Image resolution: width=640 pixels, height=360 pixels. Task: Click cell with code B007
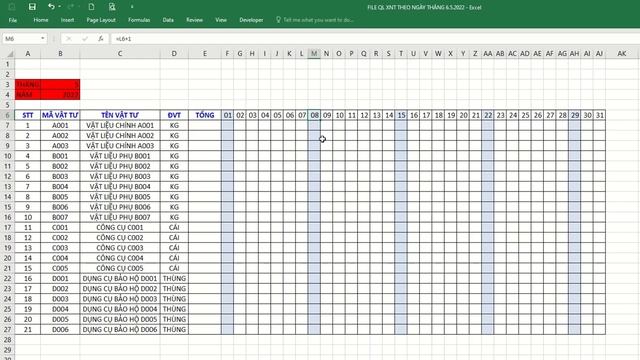(x=60, y=217)
